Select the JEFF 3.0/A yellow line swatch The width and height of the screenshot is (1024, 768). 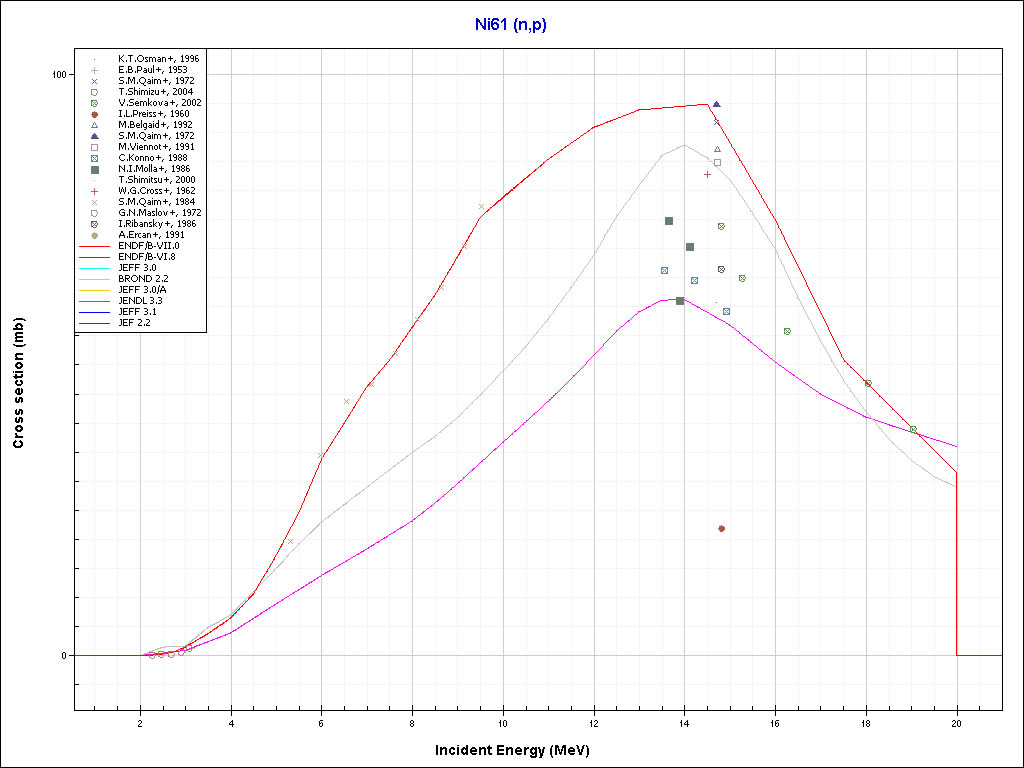(x=96, y=290)
